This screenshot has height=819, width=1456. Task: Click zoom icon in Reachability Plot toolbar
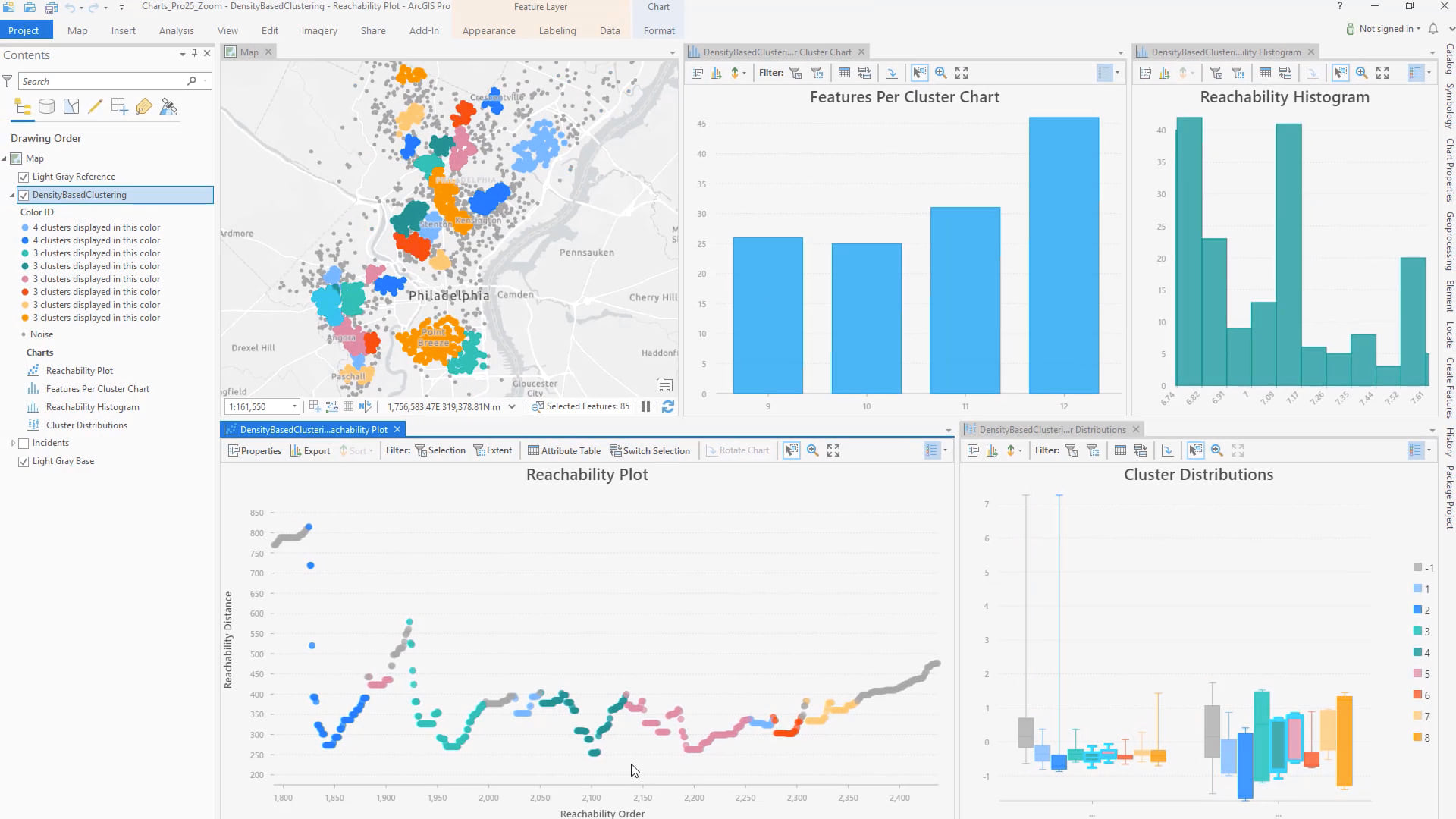pos(812,450)
